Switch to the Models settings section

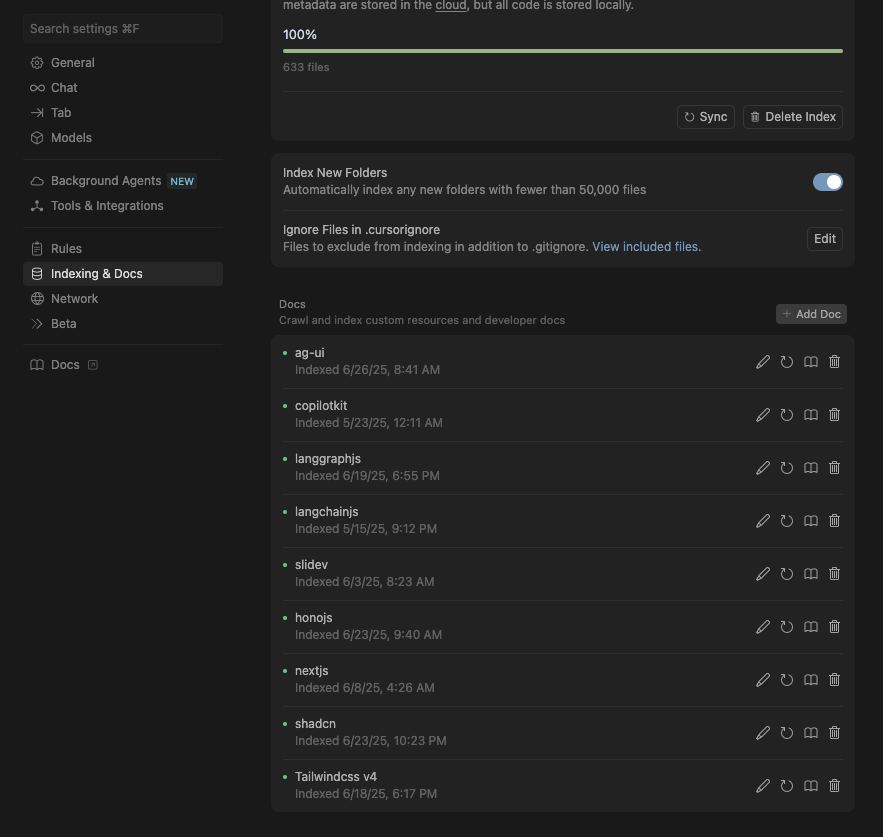tap(71, 138)
